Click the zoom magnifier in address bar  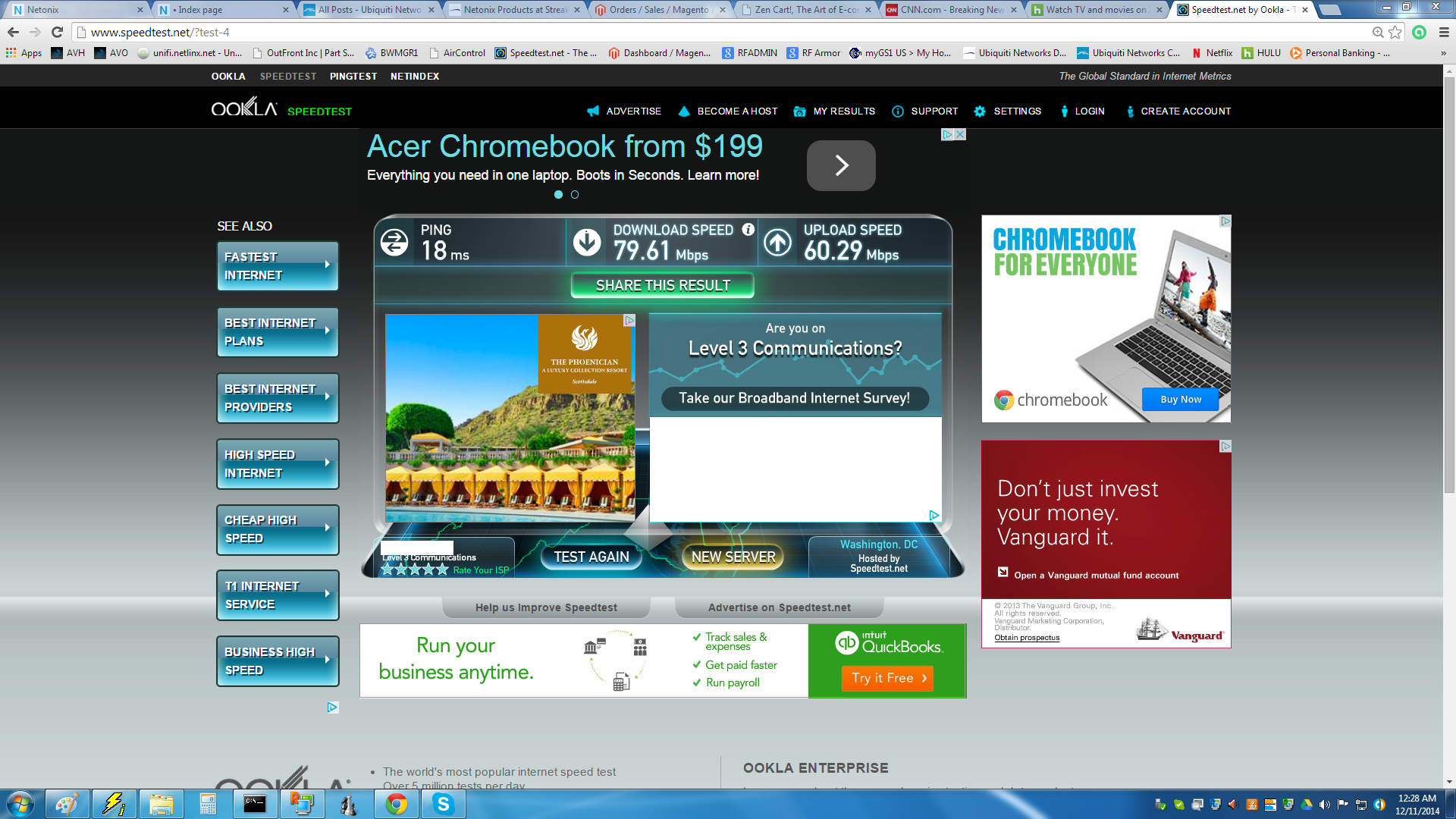[1378, 32]
